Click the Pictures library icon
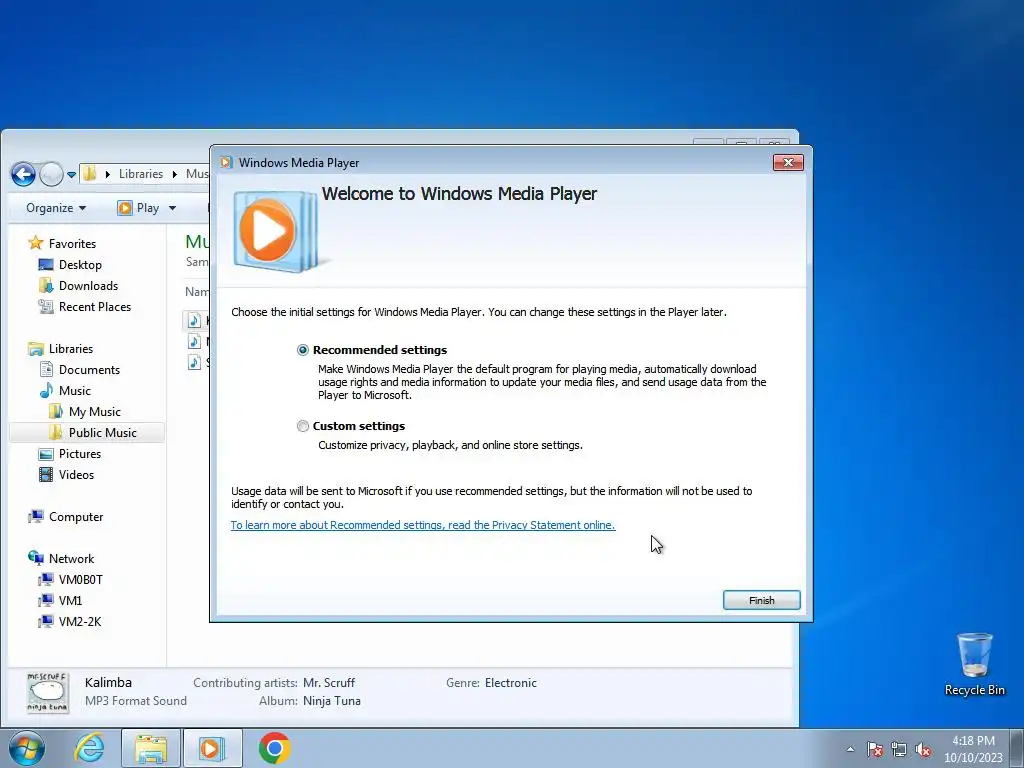Viewport: 1024px width, 768px height. click(46, 454)
